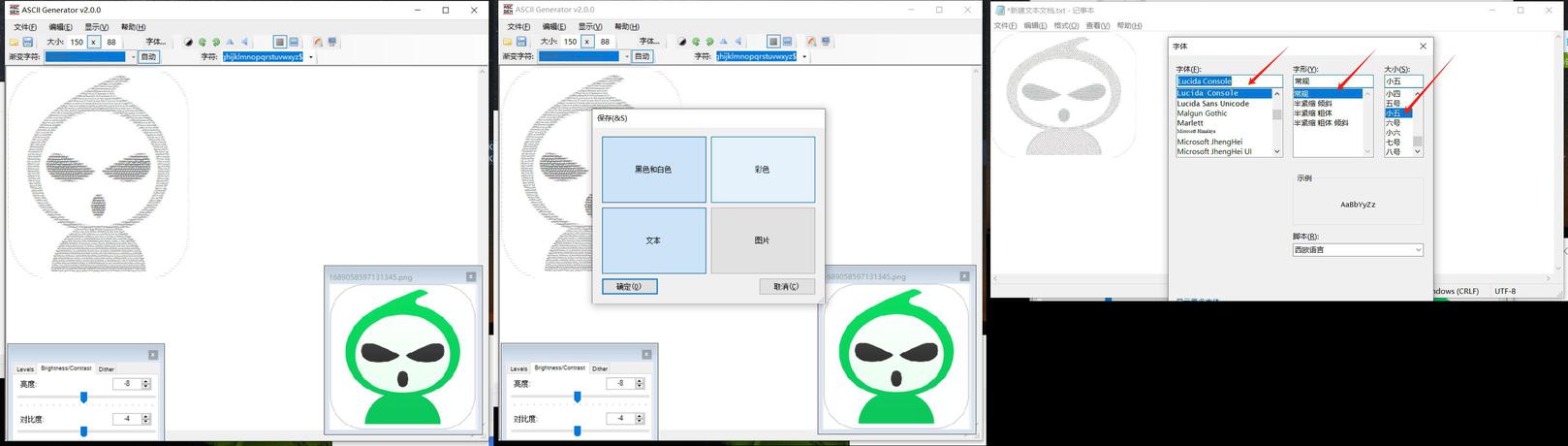Click flip vertical icon in left ASCII Generator window
The width and height of the screenshot is (1568, 446).
click(244, 42)
